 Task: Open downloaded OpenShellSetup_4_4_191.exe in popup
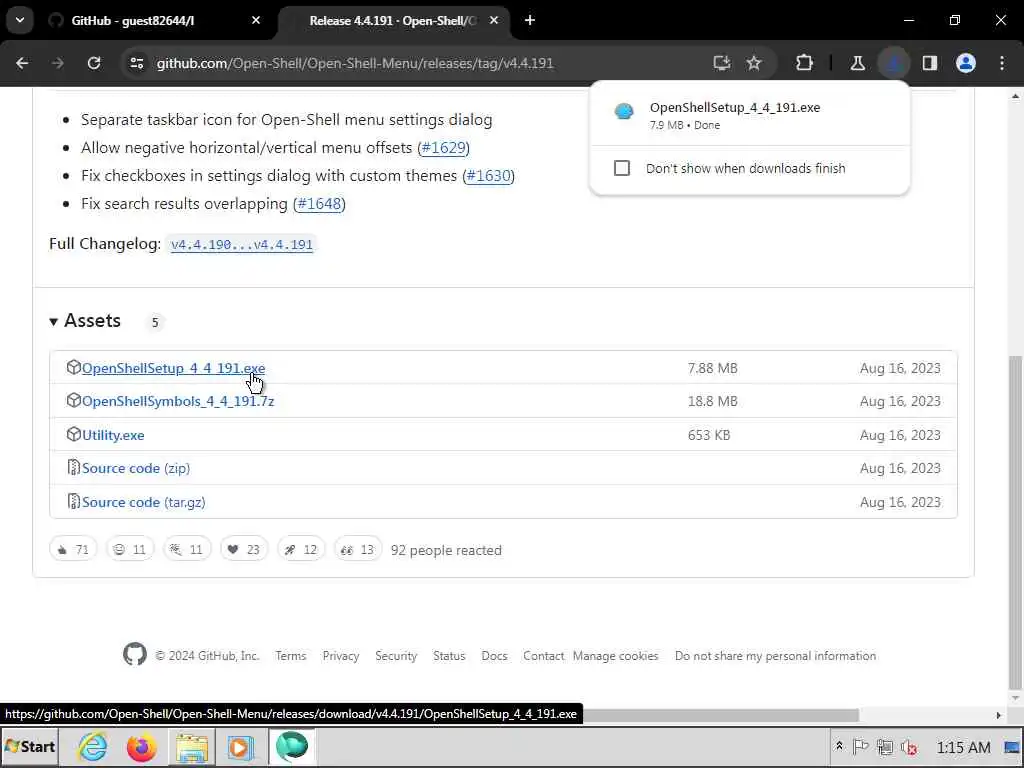(749, 114)
